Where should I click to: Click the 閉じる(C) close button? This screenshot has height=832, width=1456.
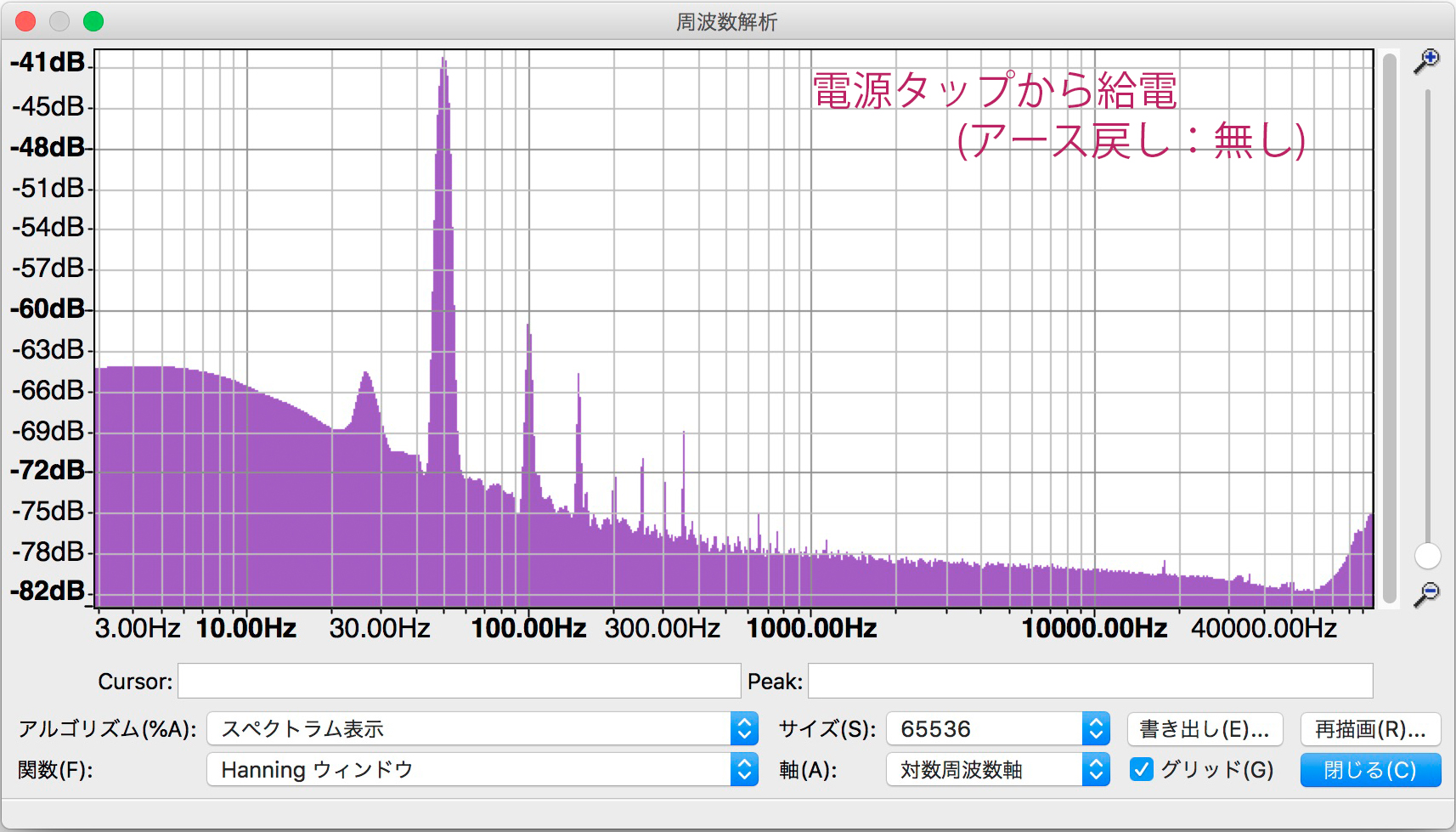tap(1371, 769)
